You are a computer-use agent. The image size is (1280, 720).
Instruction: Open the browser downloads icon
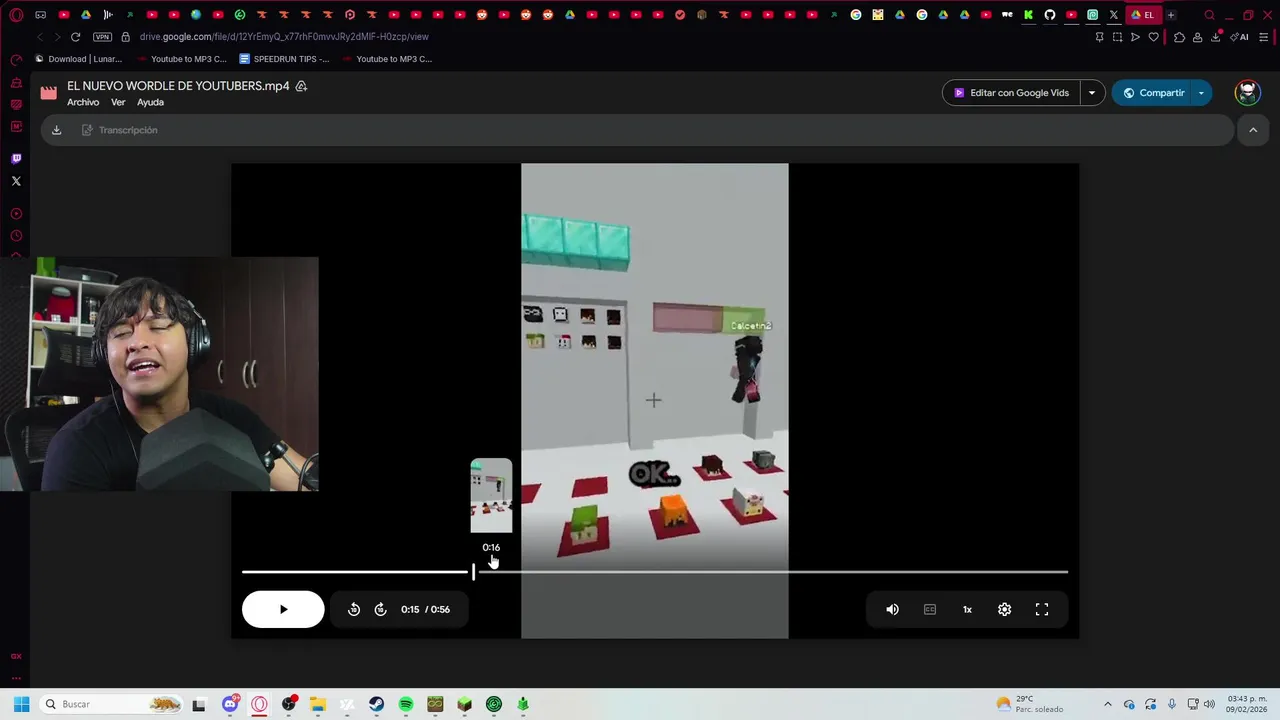pyautogui.click(x=1216, y=37)
